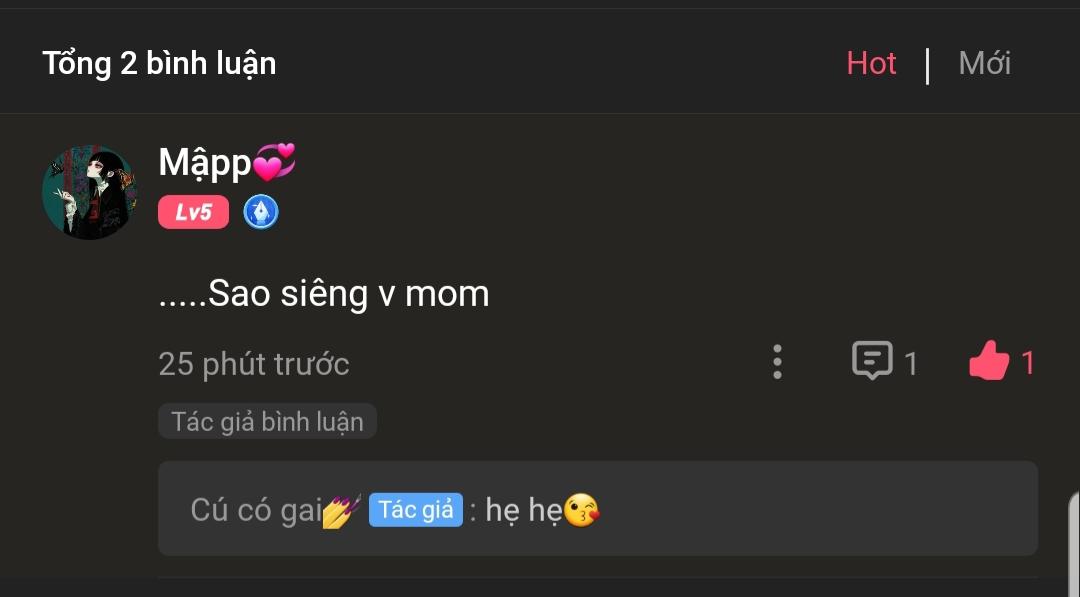Open the three-dot comment options menu
The width and height of the screenshot is (1080, 597).
pos(777,362)
